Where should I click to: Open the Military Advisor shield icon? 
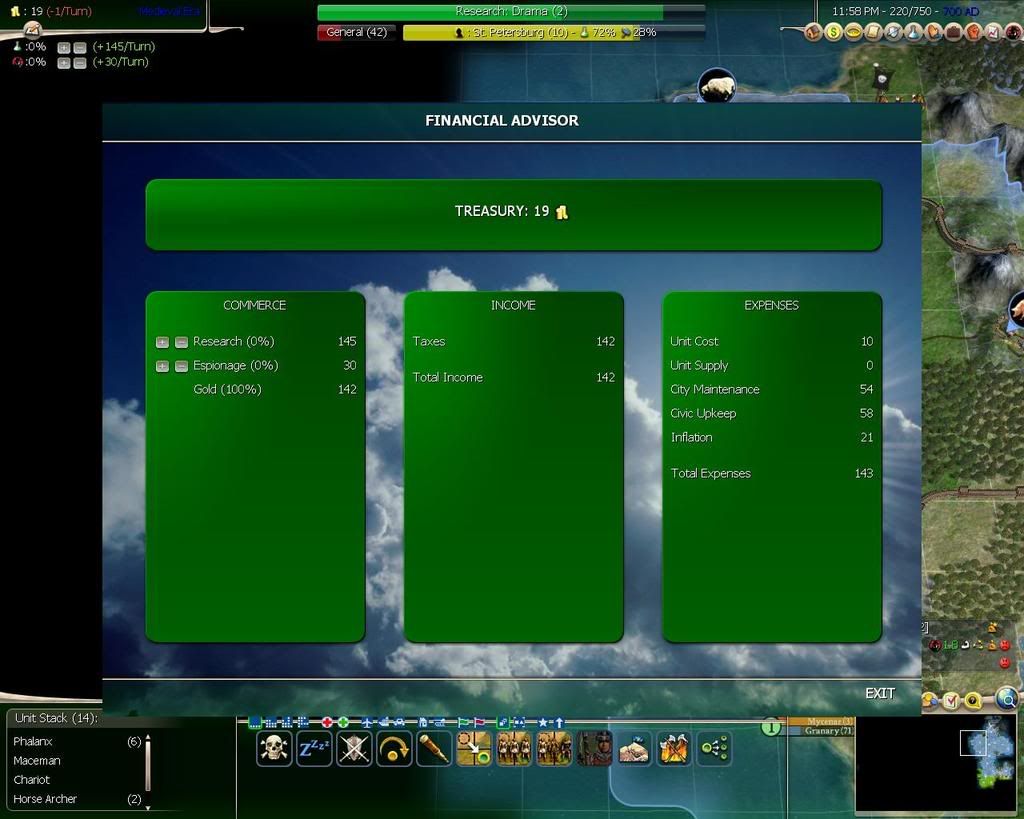895,31
